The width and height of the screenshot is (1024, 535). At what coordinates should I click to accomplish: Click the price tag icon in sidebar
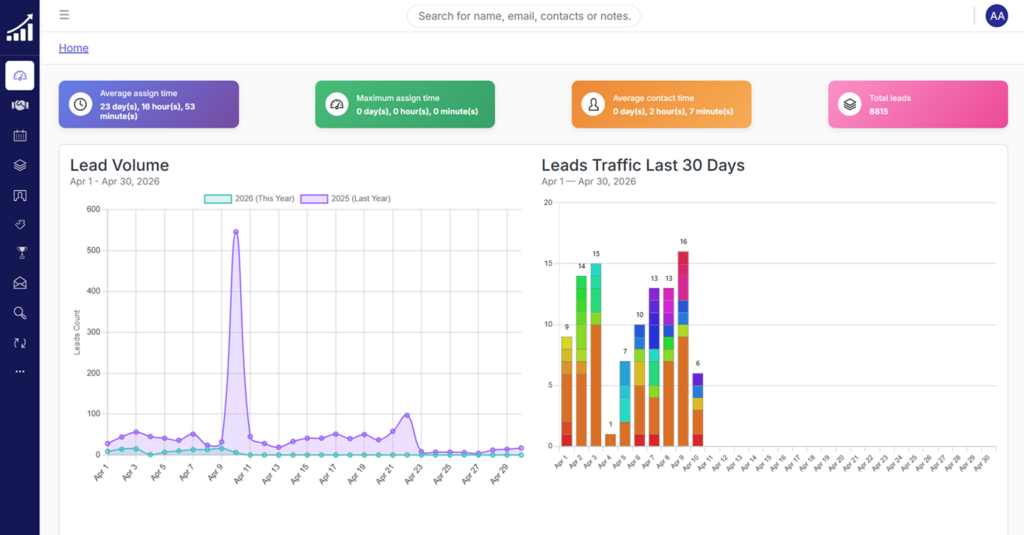pos(20,224)
